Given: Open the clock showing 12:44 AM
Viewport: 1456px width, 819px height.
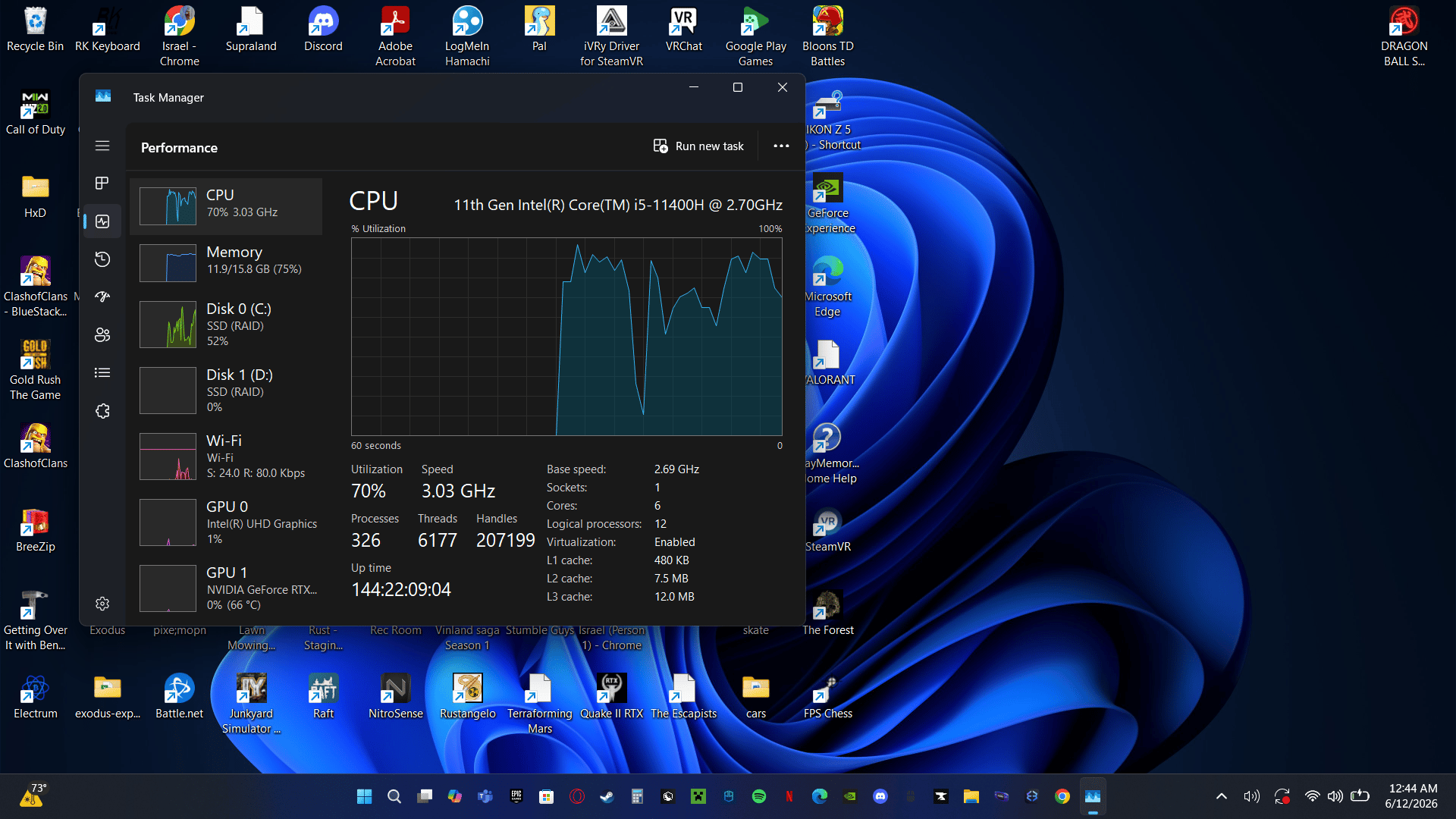Looking at the screenshot, I should [x=1413, y=796].
